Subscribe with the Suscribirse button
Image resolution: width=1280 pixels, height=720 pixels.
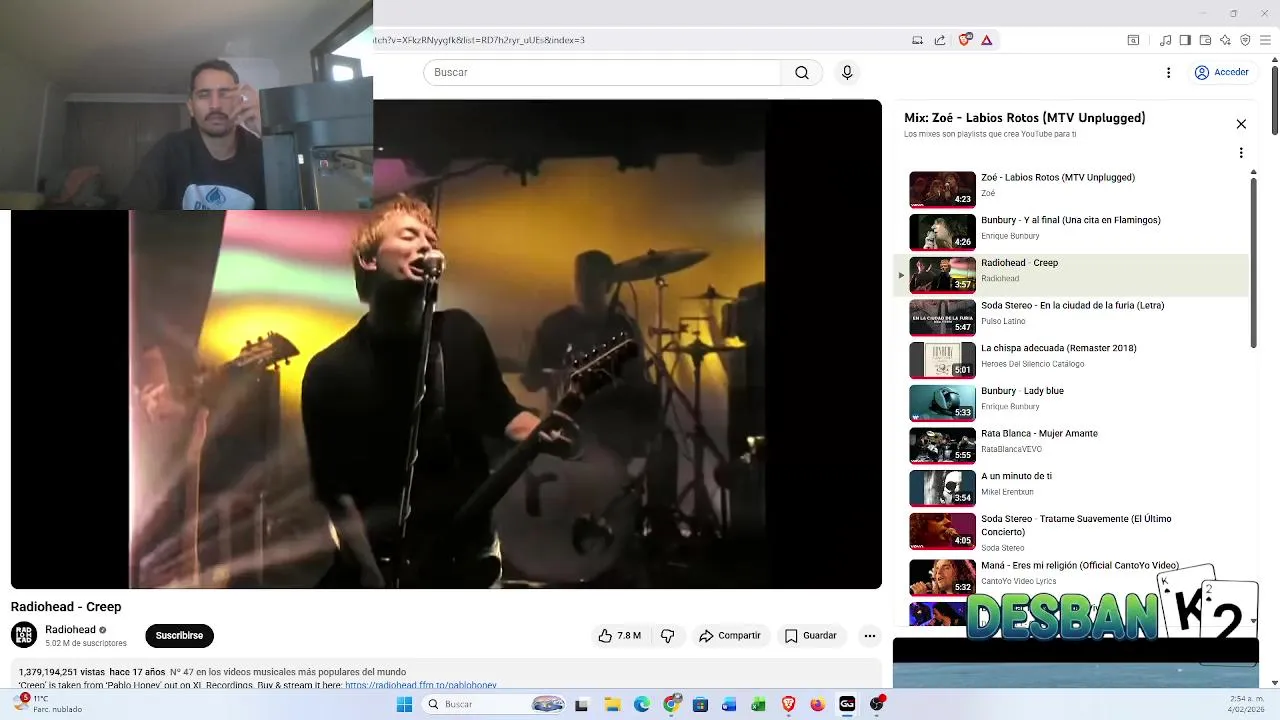pos(179,636)
